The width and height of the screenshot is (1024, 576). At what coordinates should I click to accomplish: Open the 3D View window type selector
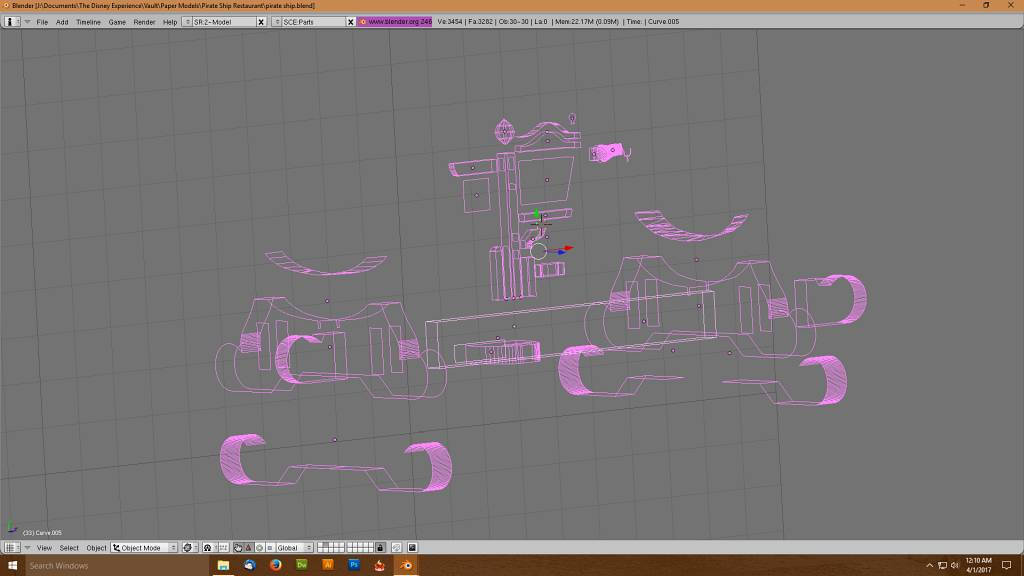12,548
